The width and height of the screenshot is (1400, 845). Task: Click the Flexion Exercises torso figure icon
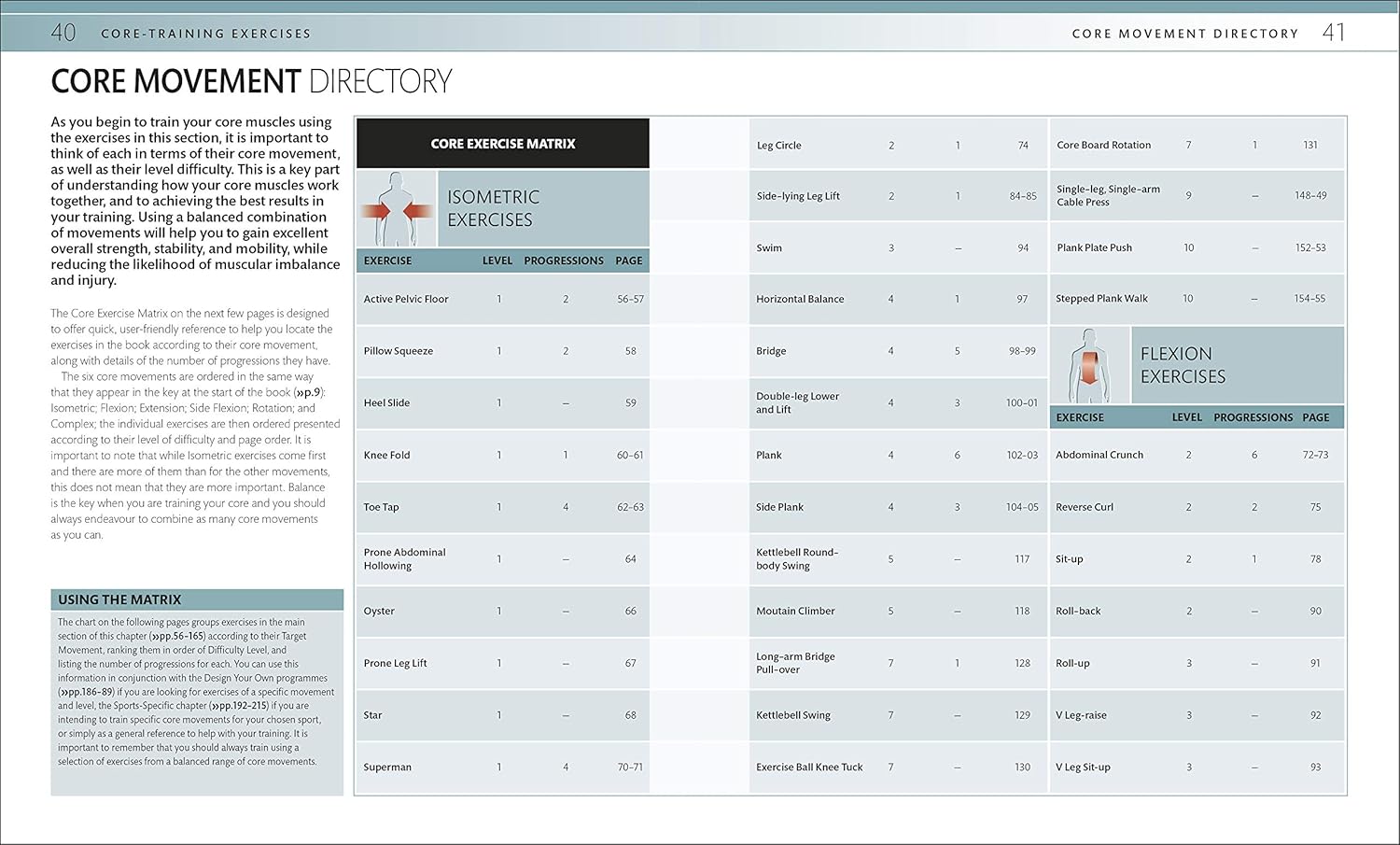coord(1089,365)
